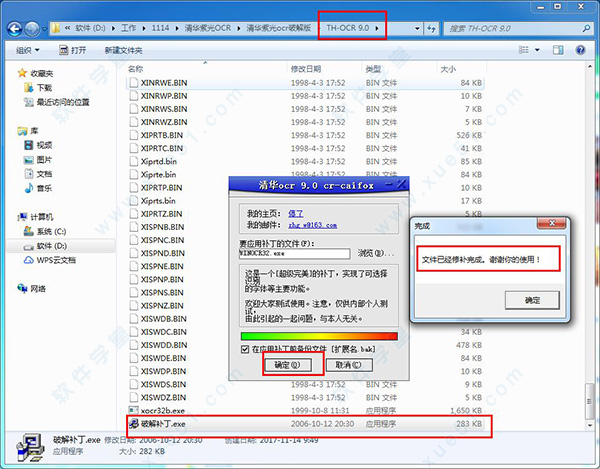Expand the arrow after 工作 breadcrumb
This screenshot has height=469, width=600.
pos(144,28)
